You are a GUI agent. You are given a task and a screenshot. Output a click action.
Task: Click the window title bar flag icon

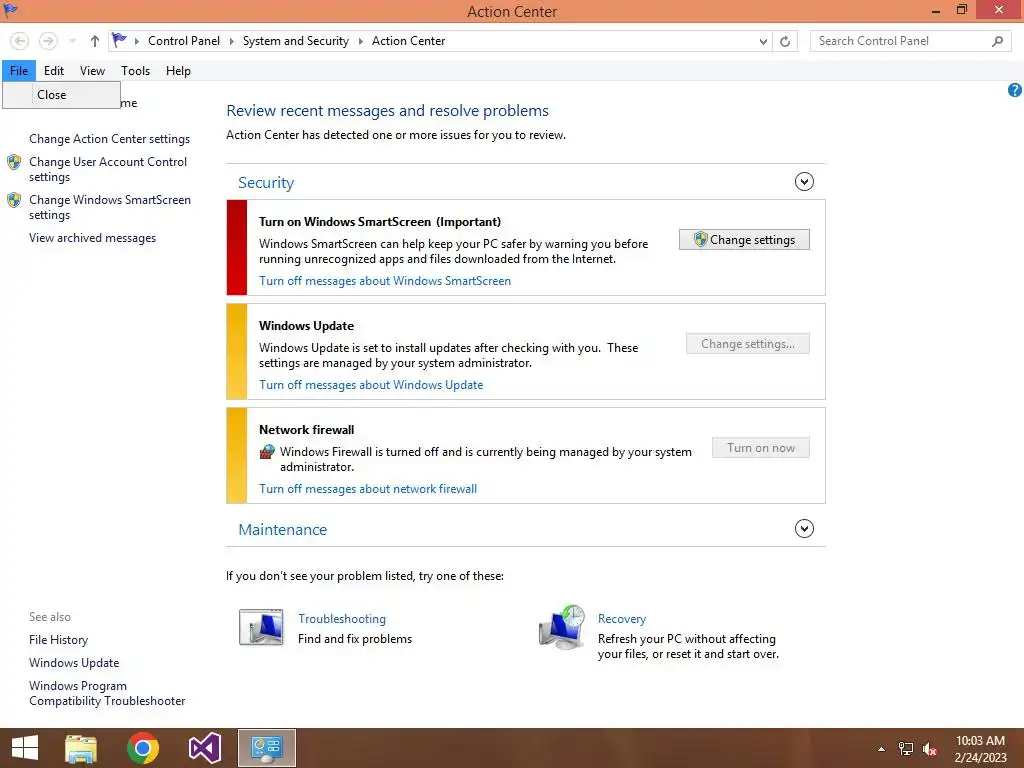pyautogui.click(x=10, y=10)
